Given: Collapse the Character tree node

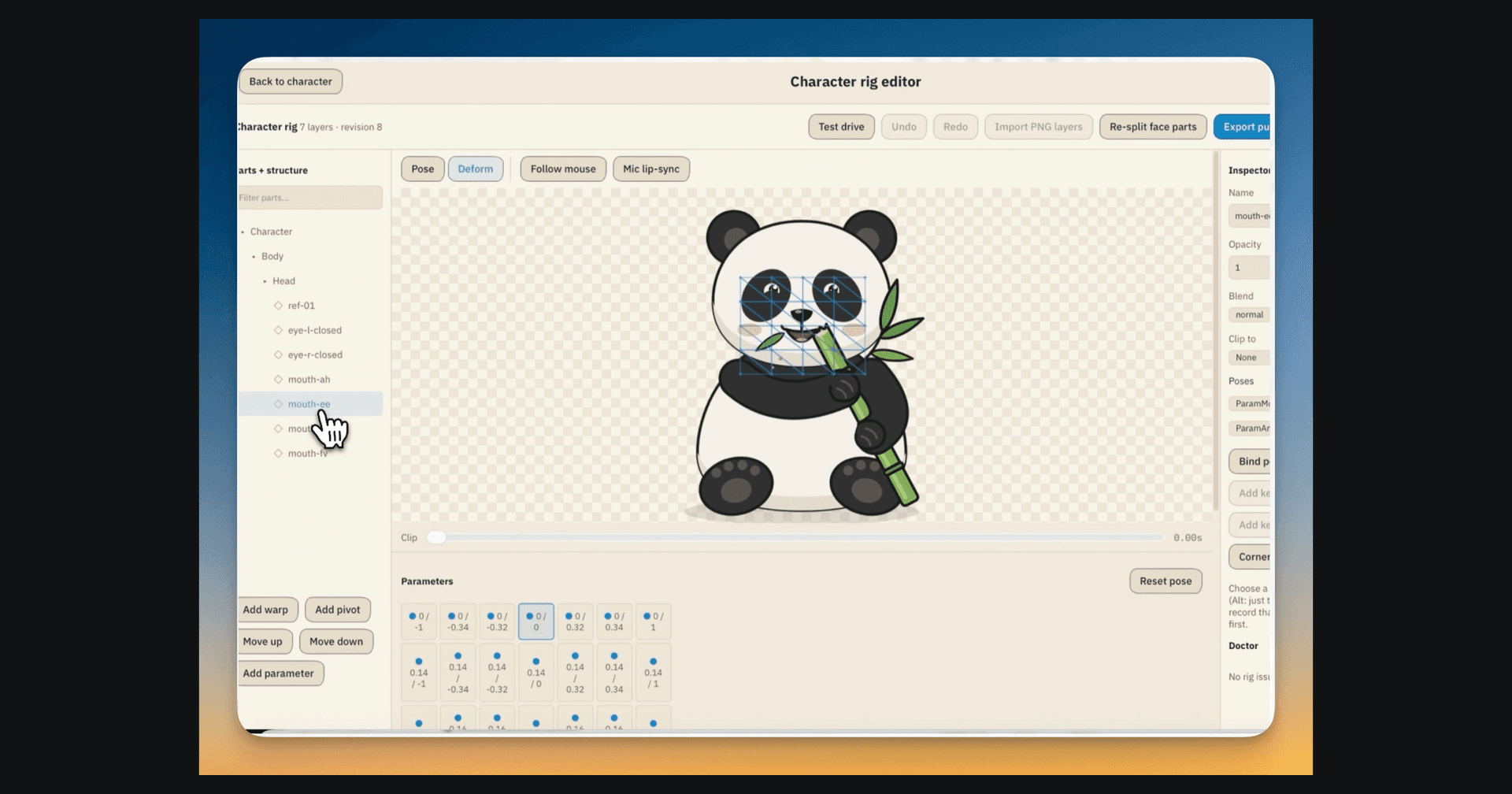Looking at the screenshot, I should 243,232.
